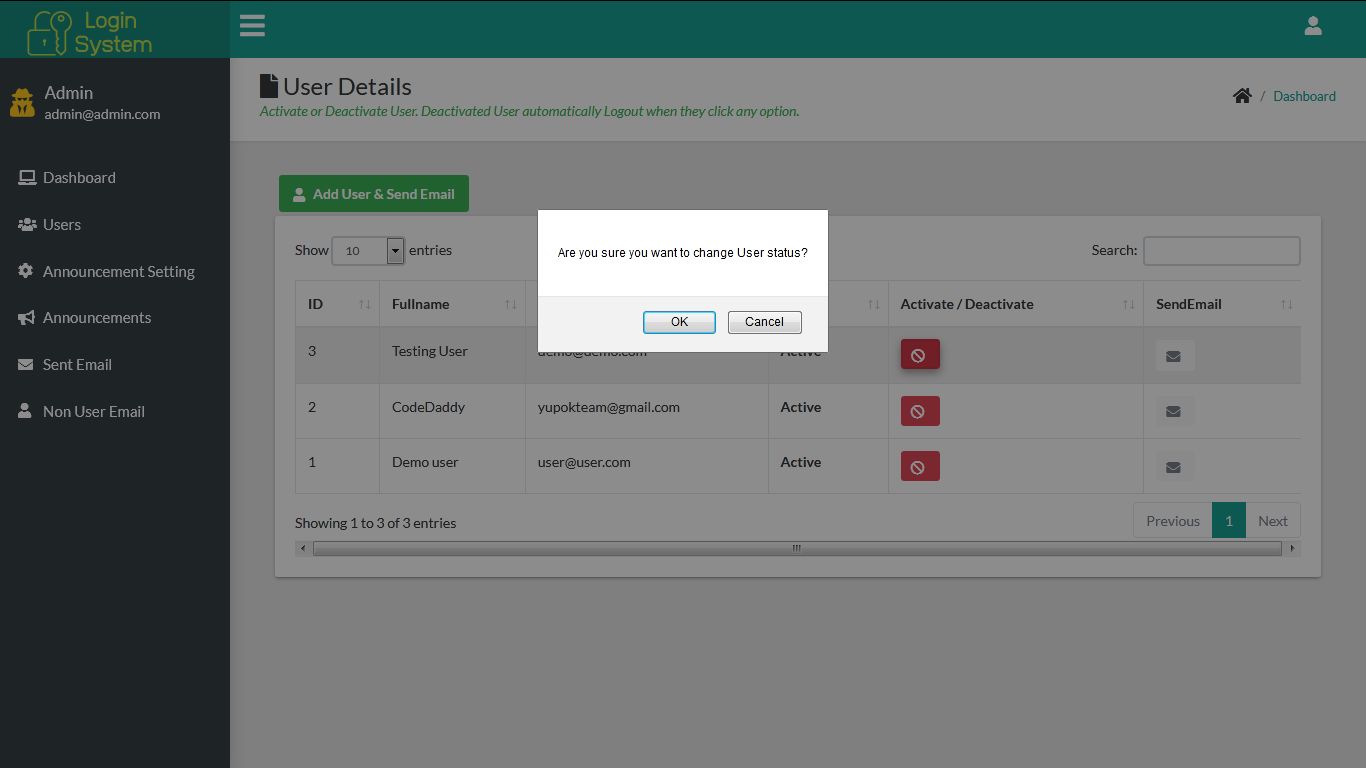The height and width of the screenshot is (768, 1366).
Task: Confirm the dialog with OK
Action: [x=679, y=322]
